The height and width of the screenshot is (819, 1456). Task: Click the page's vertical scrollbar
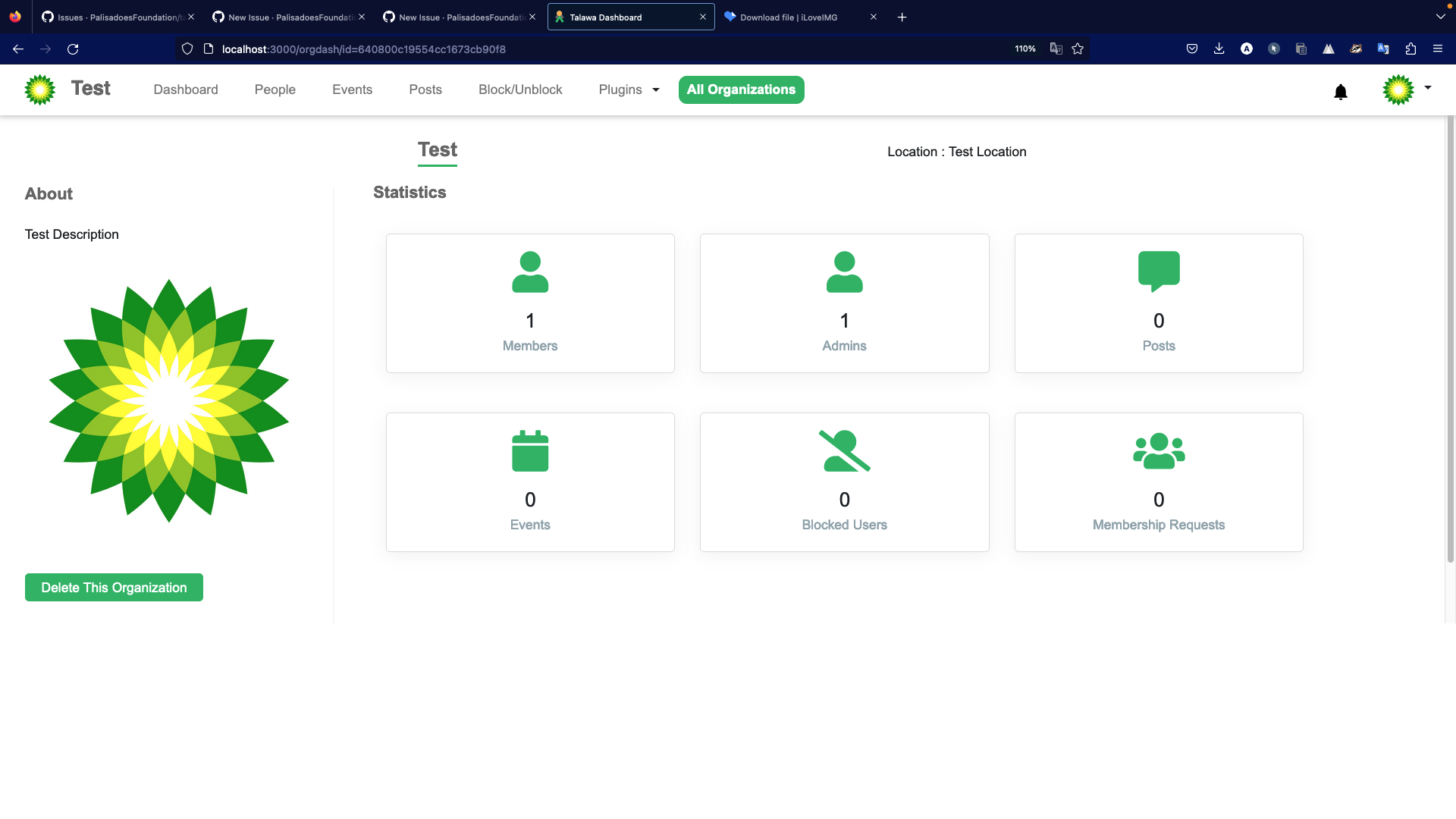point(1450,341)
